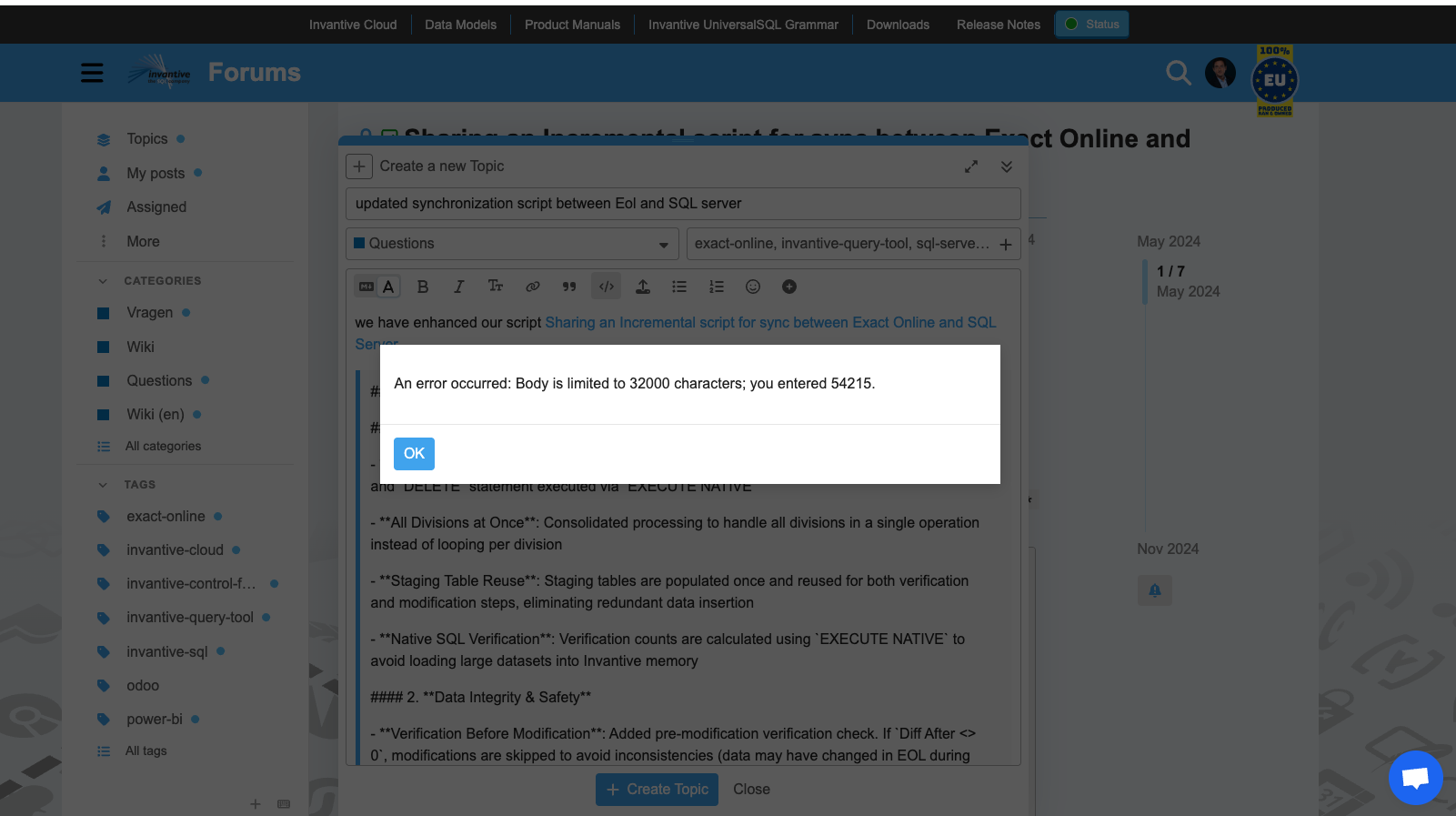Open the forum search icon

pos(1178,73)
